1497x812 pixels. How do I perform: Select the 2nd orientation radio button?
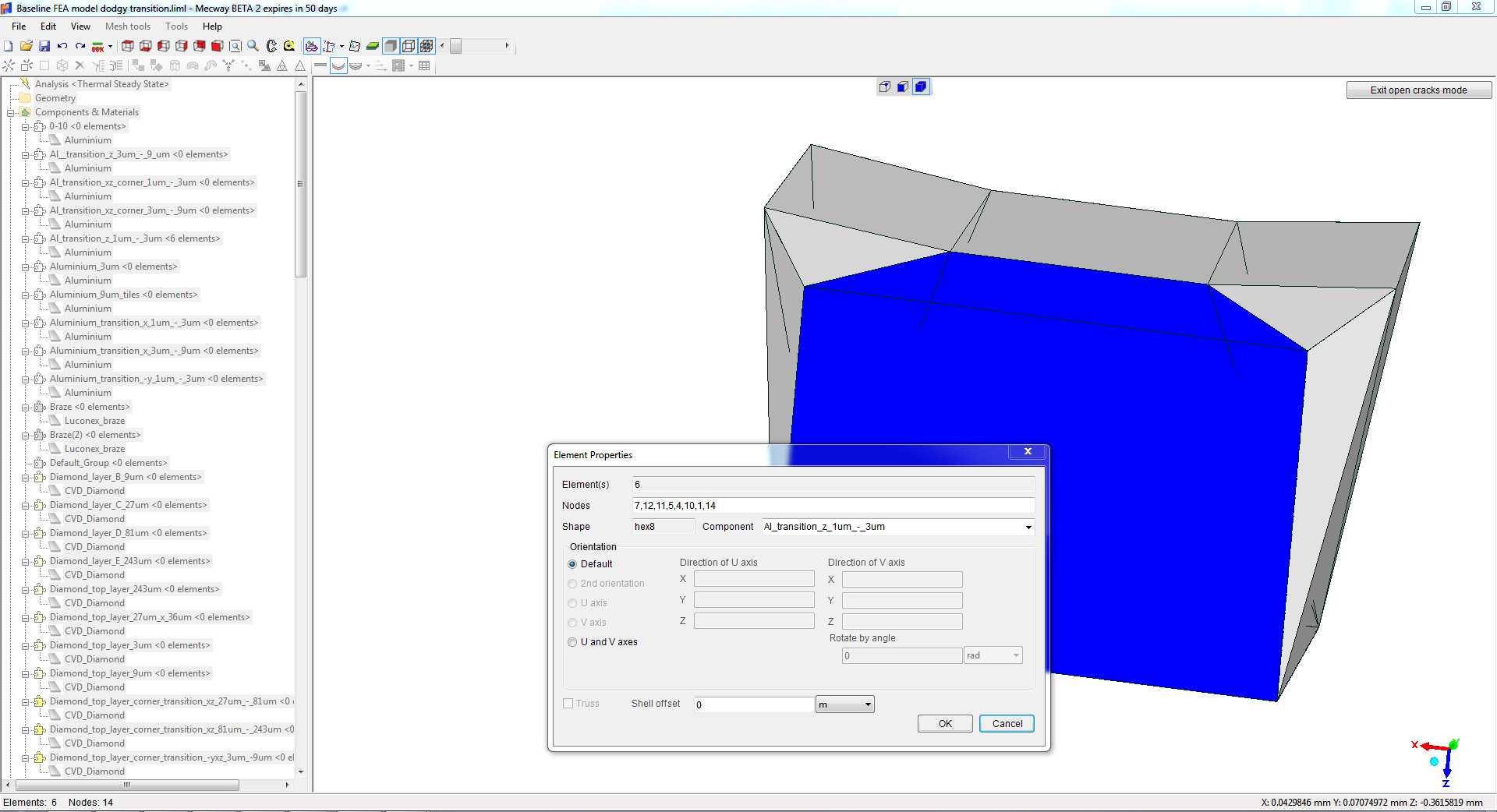[572, 584]
